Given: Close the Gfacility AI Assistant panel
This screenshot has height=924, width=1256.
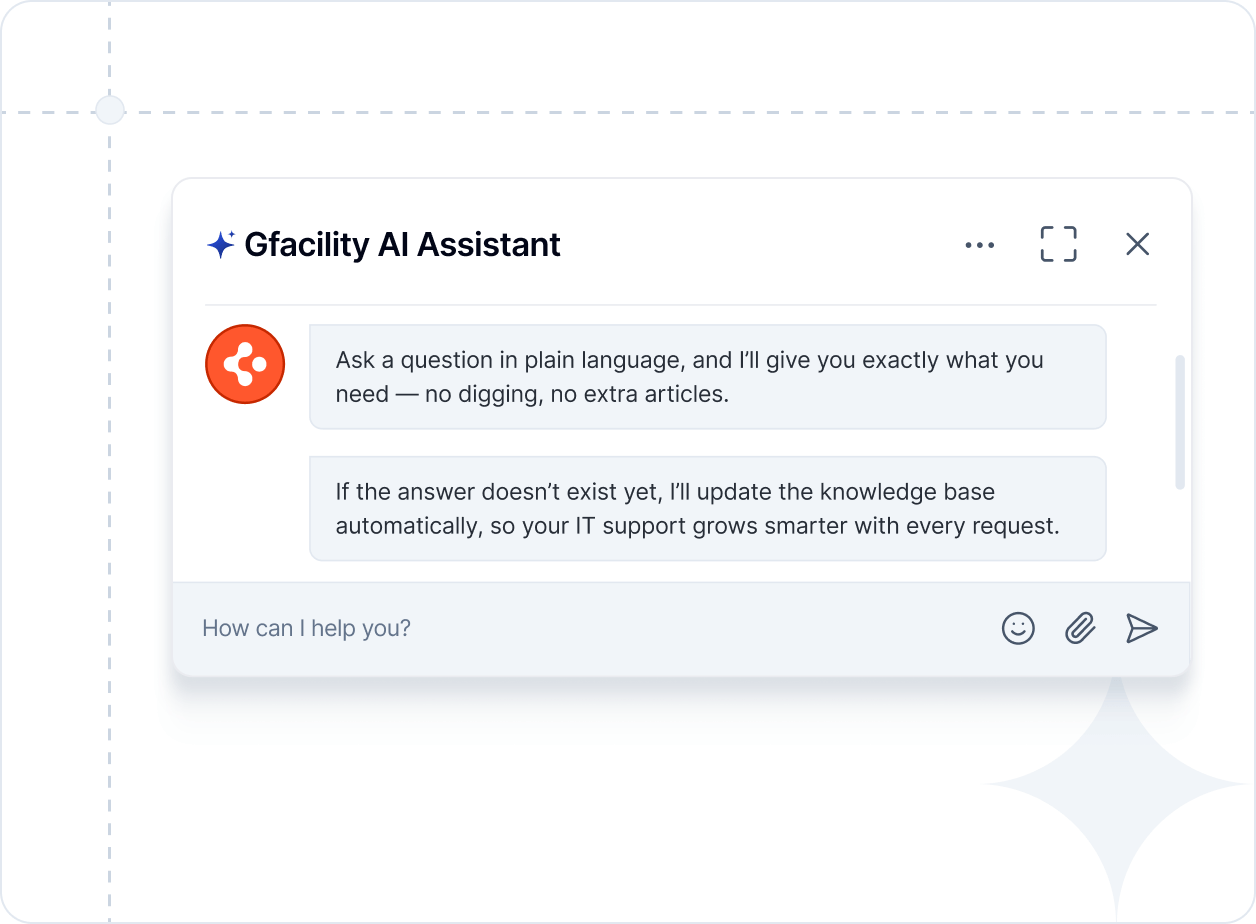Looking at the screenshot, I should point(1137,244).
